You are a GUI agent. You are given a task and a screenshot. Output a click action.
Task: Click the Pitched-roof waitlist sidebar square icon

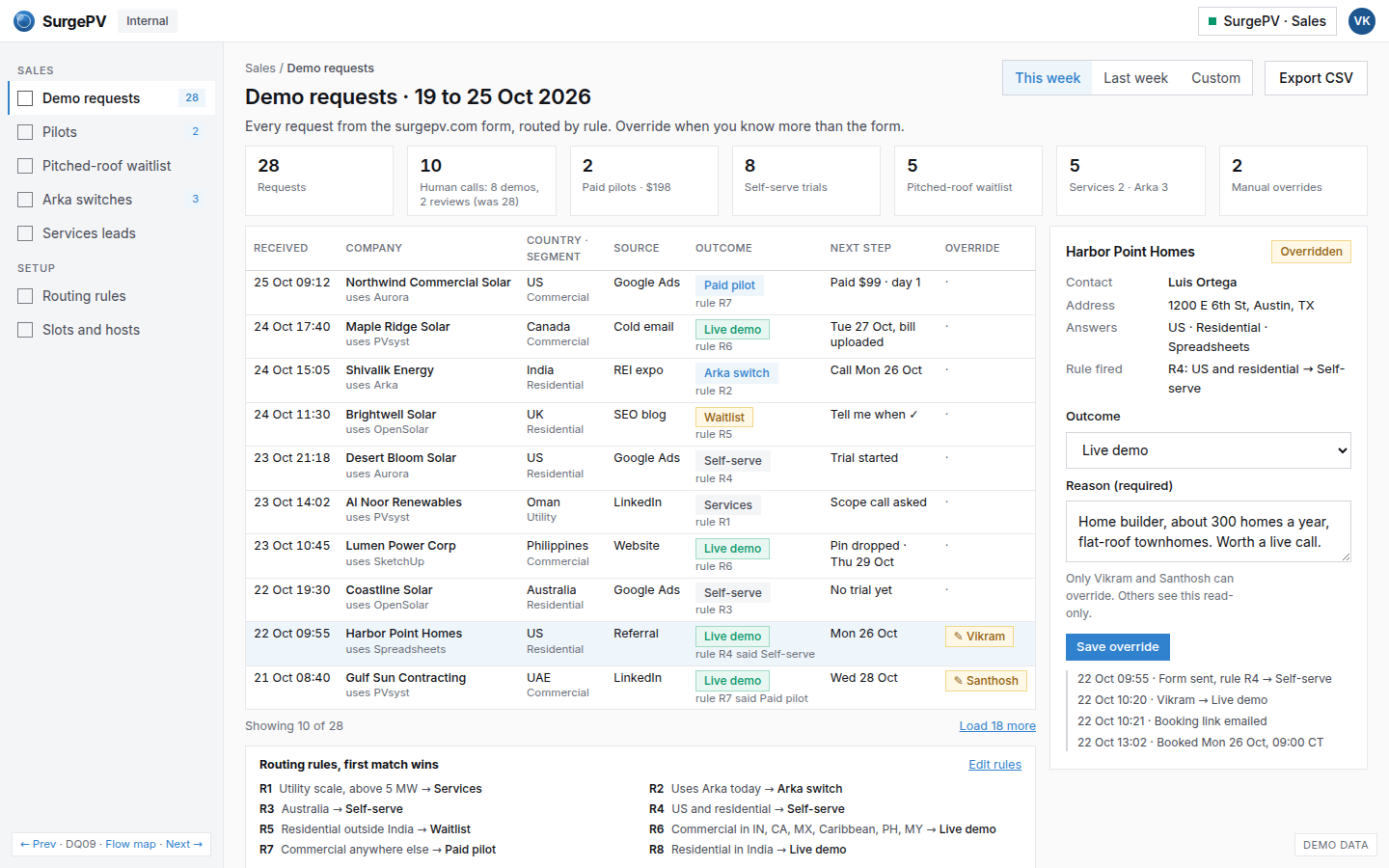25,166
